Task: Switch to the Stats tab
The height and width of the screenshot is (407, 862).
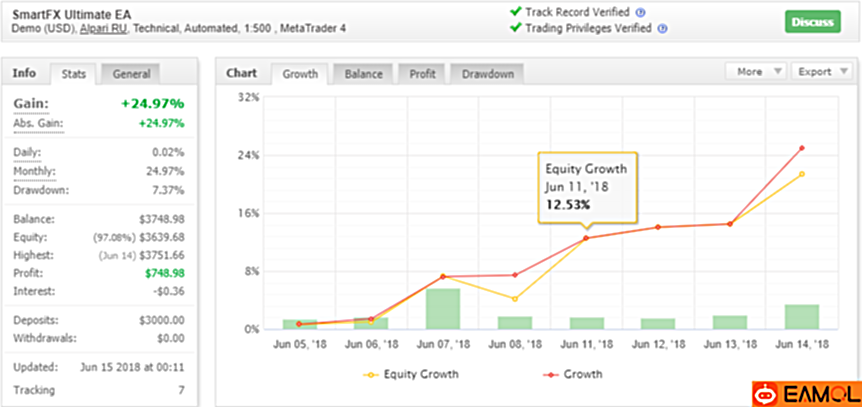Action: (74, 74)
